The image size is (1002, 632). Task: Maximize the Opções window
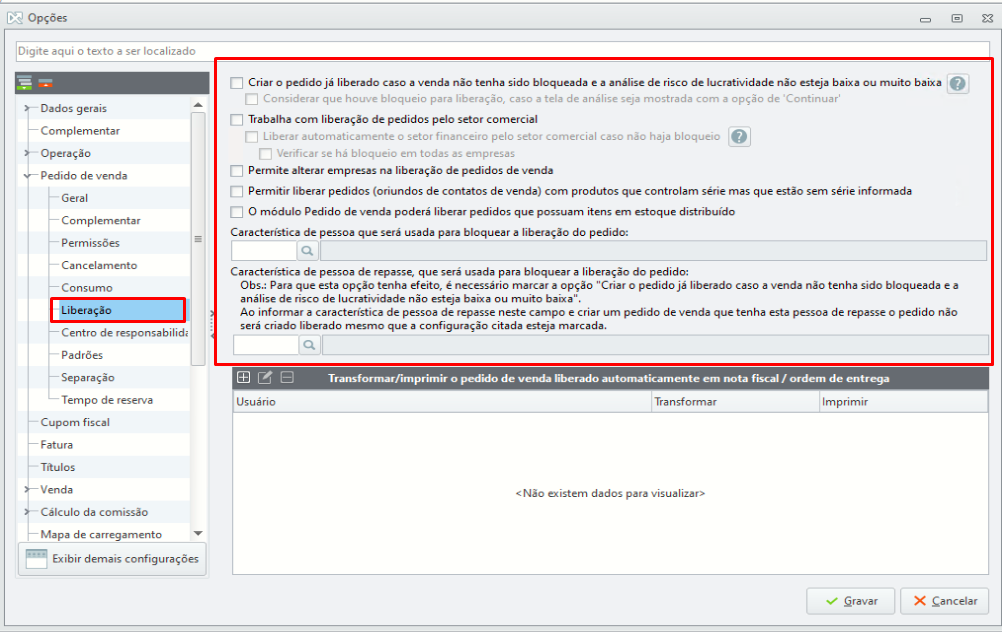(957, 18)
